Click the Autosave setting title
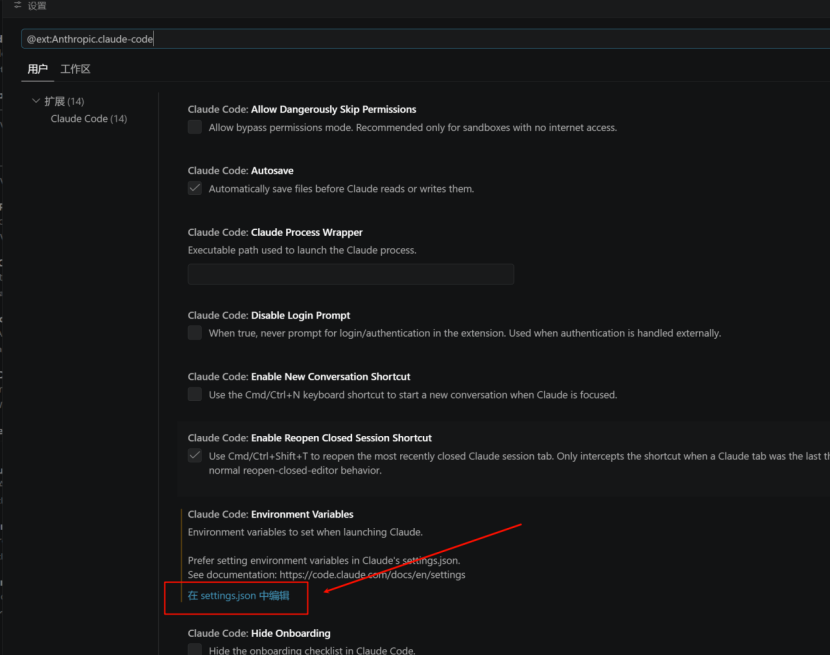The width and height of the screenshot is (830, 655). click(240, 171)
